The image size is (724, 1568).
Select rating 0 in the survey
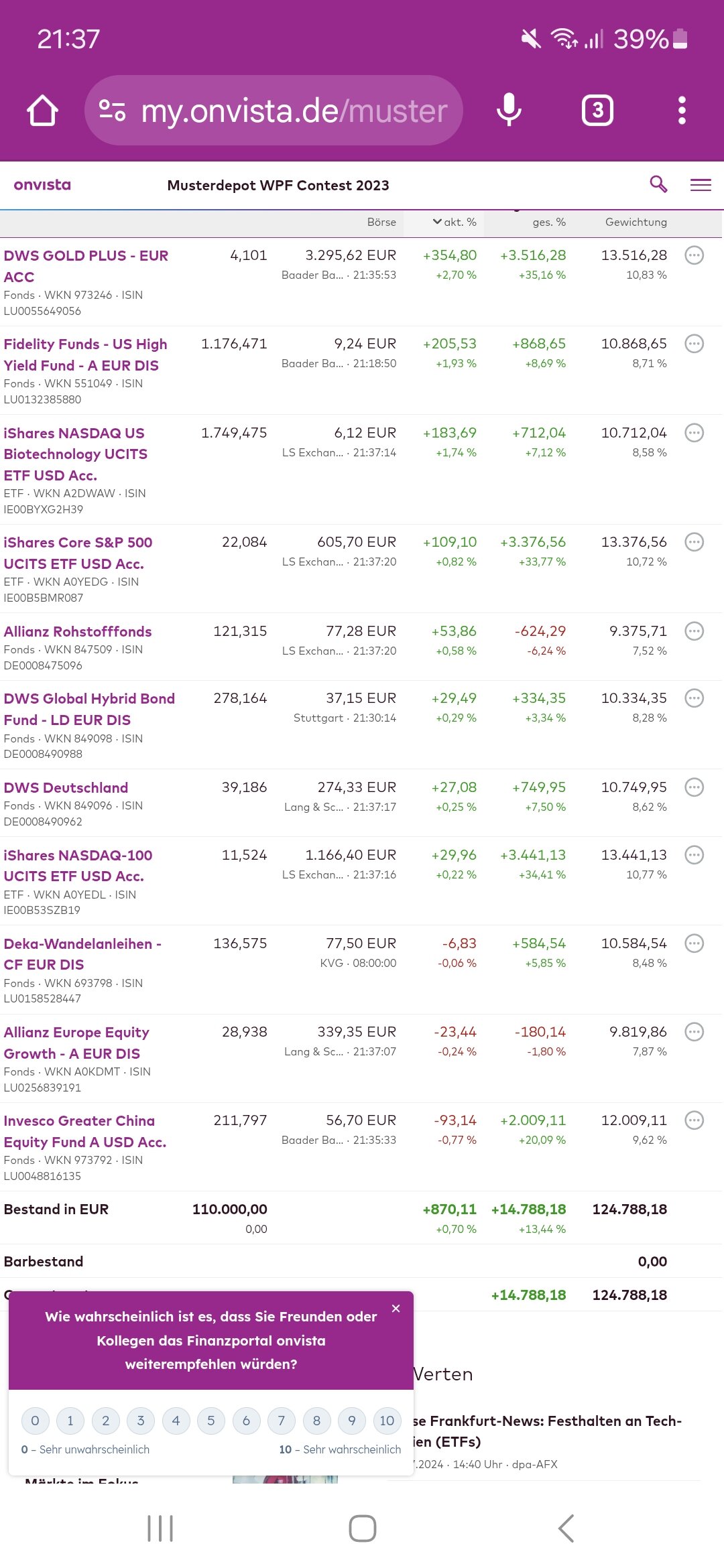tap(35, 1421)
